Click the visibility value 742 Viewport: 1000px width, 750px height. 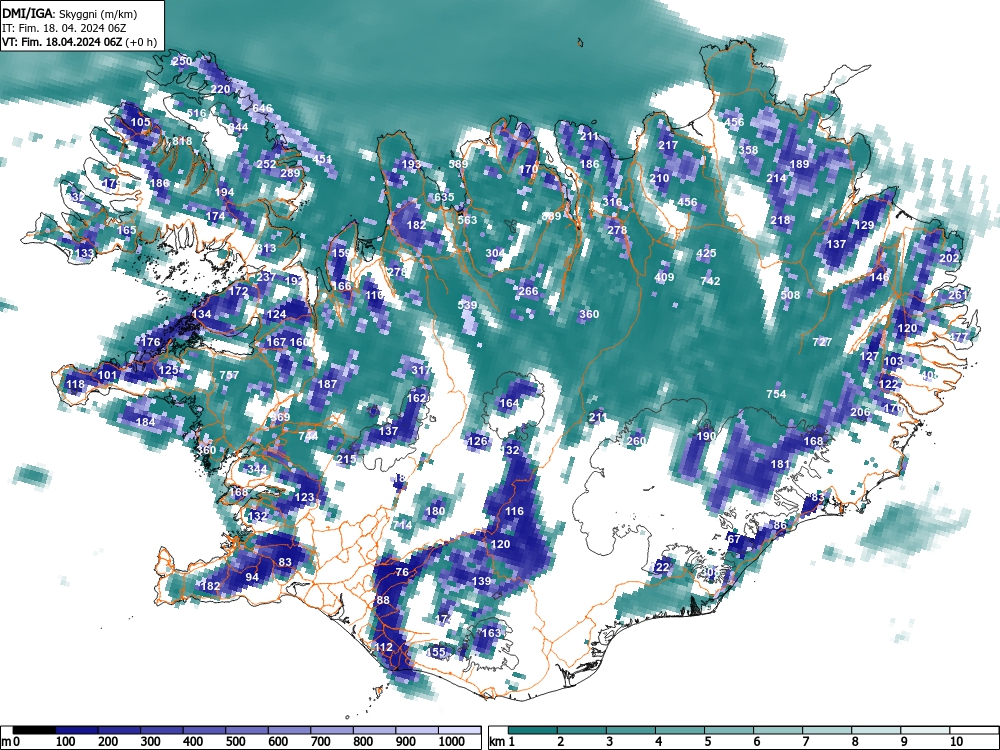point(710,281)
